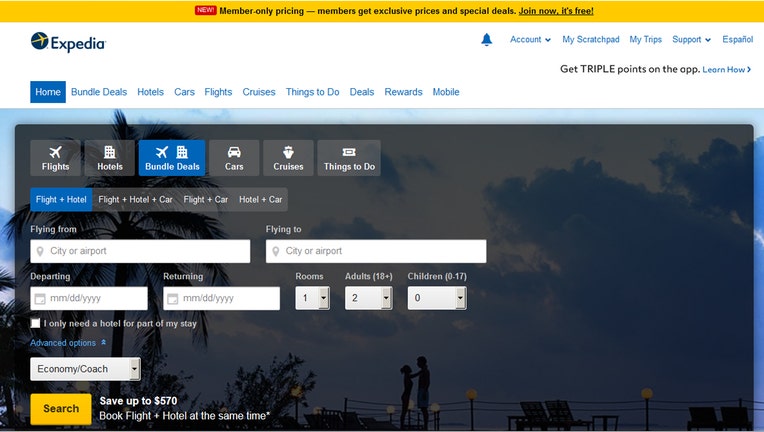Select the Cruises search tab
The height and width of the screenshot is (432, 764).
coord(288,158)
